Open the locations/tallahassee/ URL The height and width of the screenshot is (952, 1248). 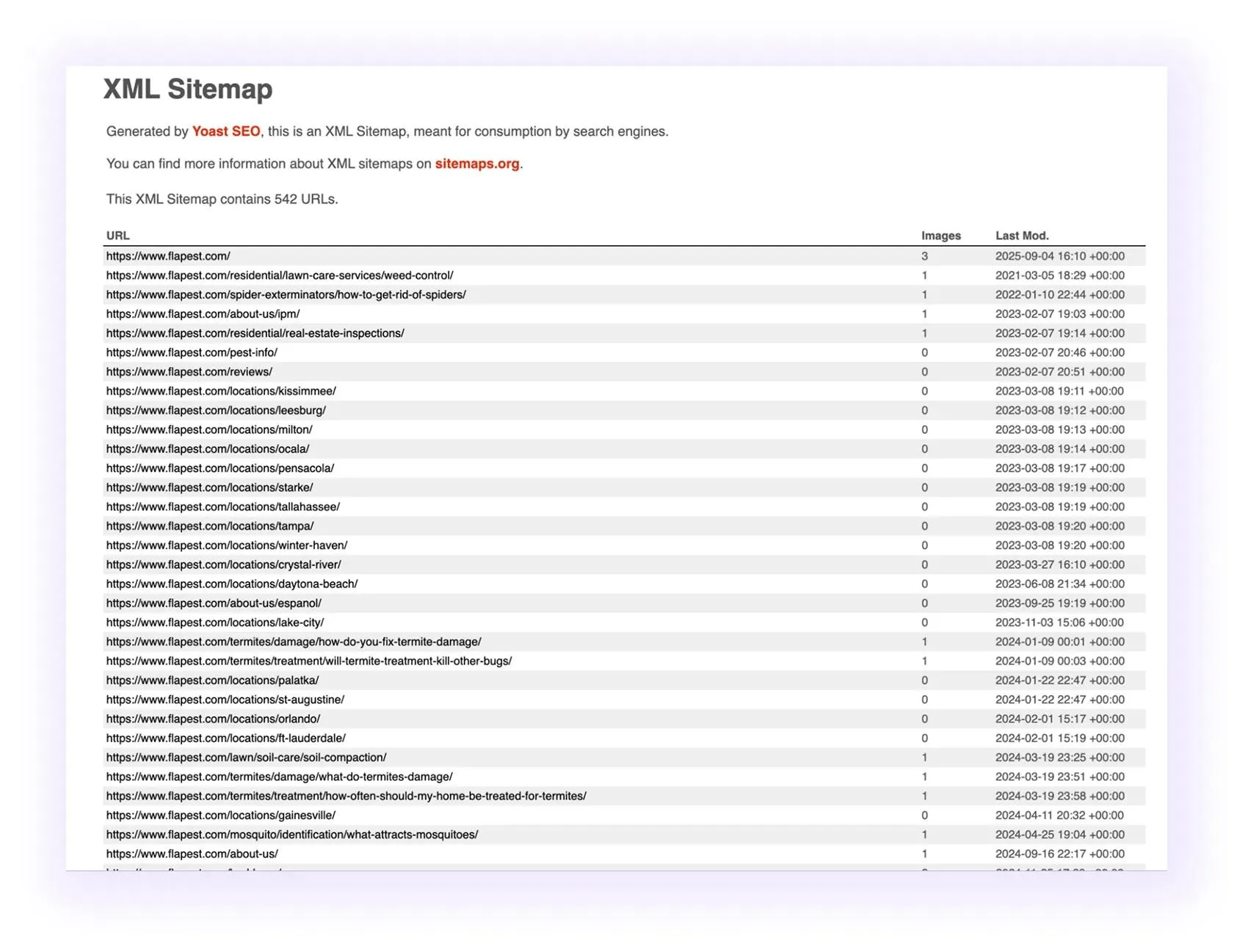223,506
